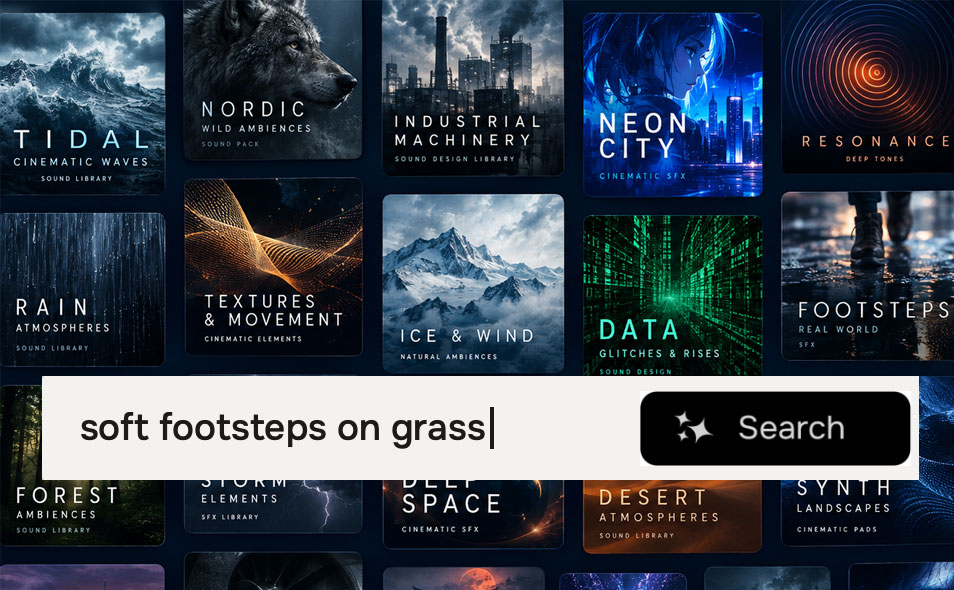Select the Nordic Wild Ambiences sound pack
This screenshot has width=954, height=590.
click(x=273, y=79)
